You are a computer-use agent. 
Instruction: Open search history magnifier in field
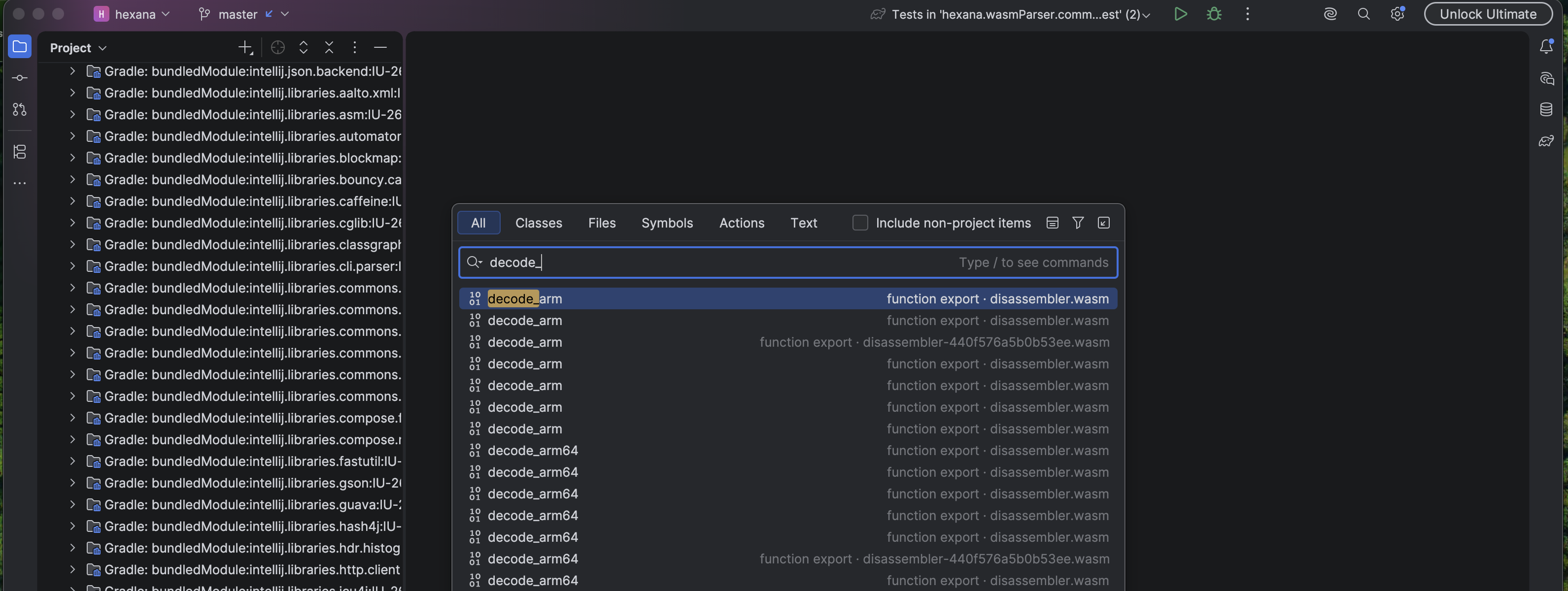click(474, 263)
